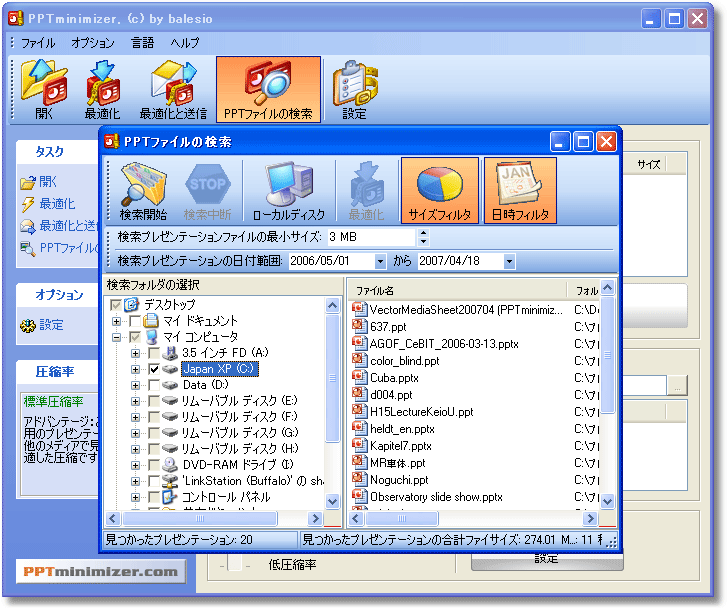
Task: Click the 最適化 optimize toolbar icon
Action: tap(102, 90)
